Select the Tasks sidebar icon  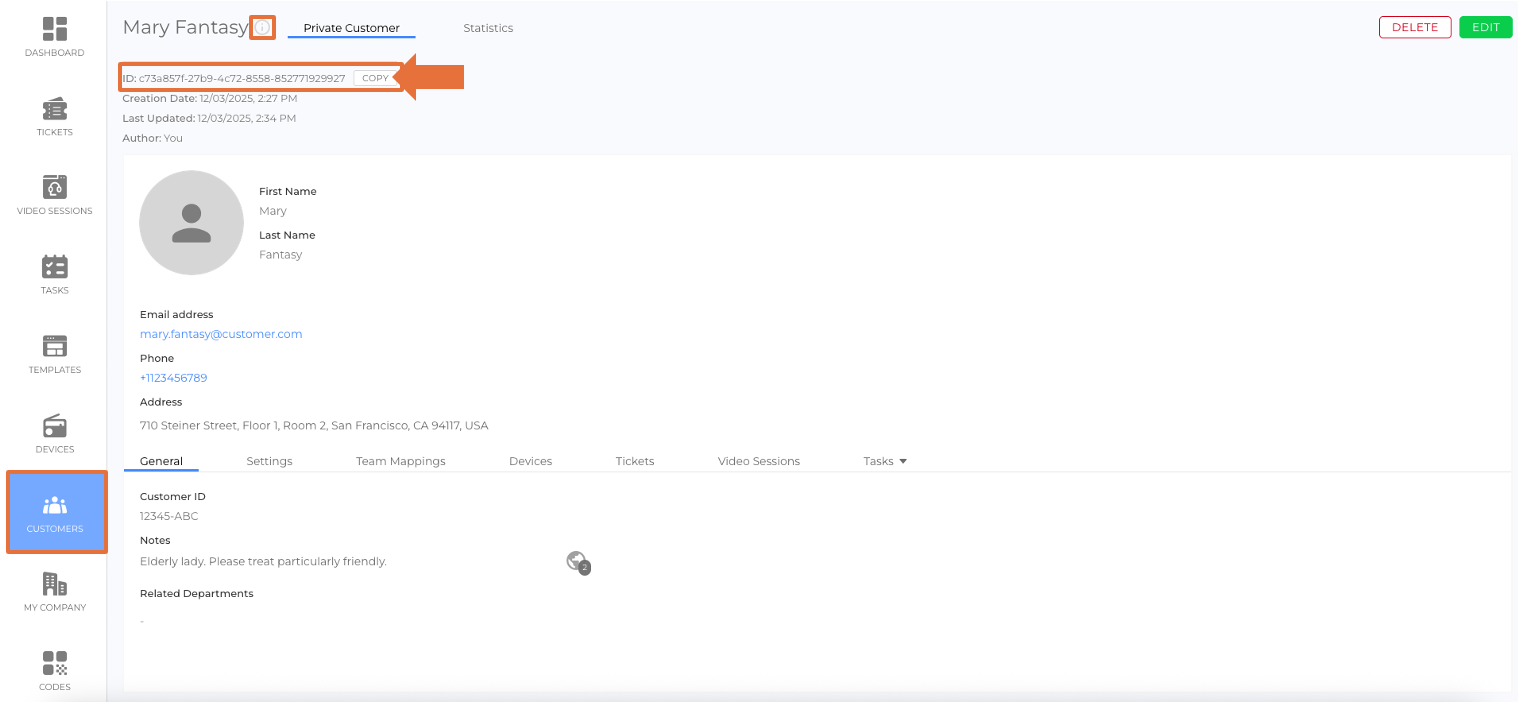click(x=55, y=267)
